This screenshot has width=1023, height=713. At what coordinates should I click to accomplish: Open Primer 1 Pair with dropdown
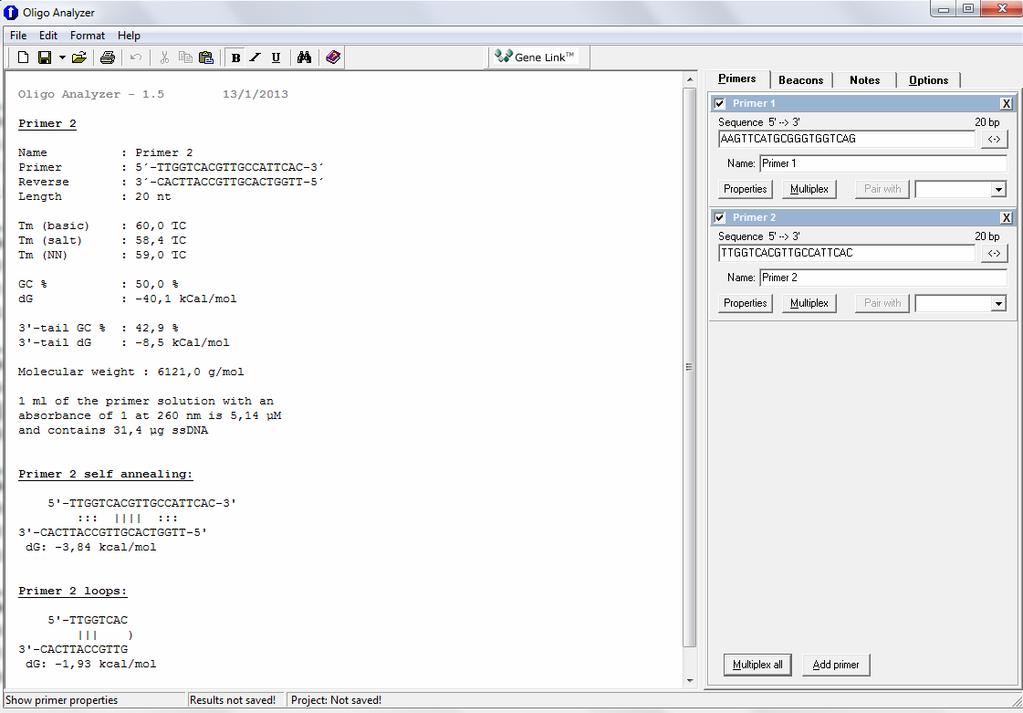(998, 190)
